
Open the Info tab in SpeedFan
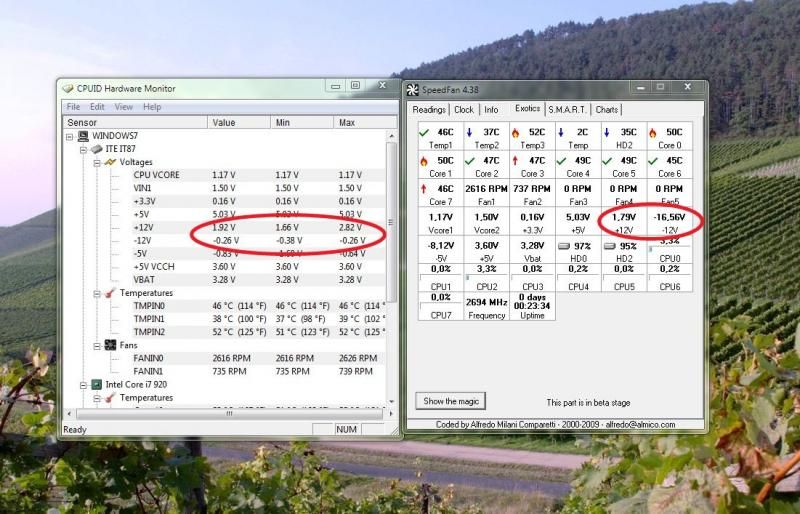point(491,110)
